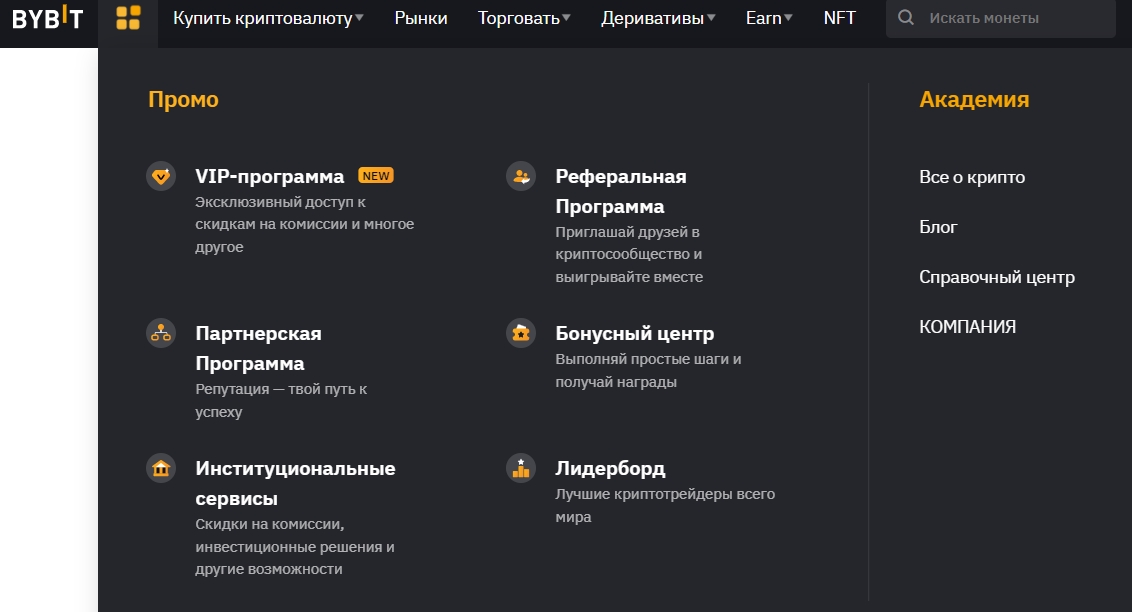Click the text 'Лучшие криптотрейдеры всего мира'
This screenshot has height=612, width=1132.
point(665,505)
